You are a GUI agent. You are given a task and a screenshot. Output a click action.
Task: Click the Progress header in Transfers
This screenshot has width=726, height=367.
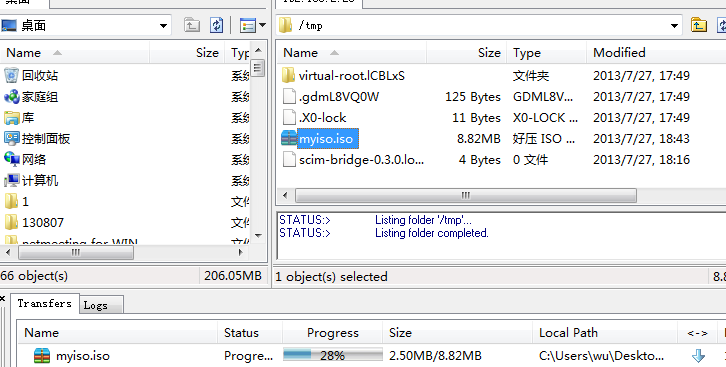pyautogui.click(x=332, y=333)
